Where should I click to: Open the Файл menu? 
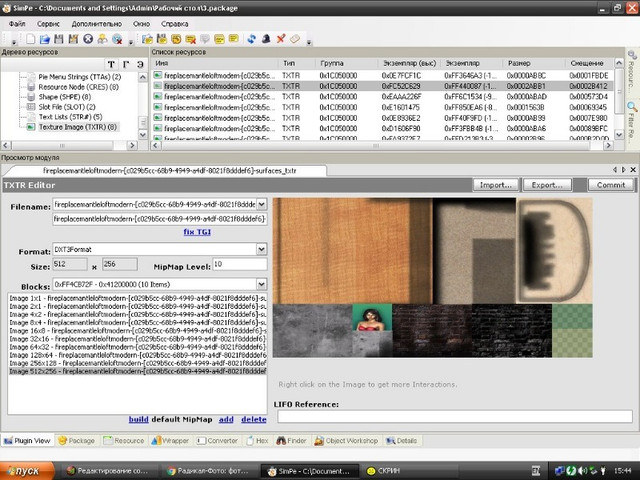coord(17,24)
